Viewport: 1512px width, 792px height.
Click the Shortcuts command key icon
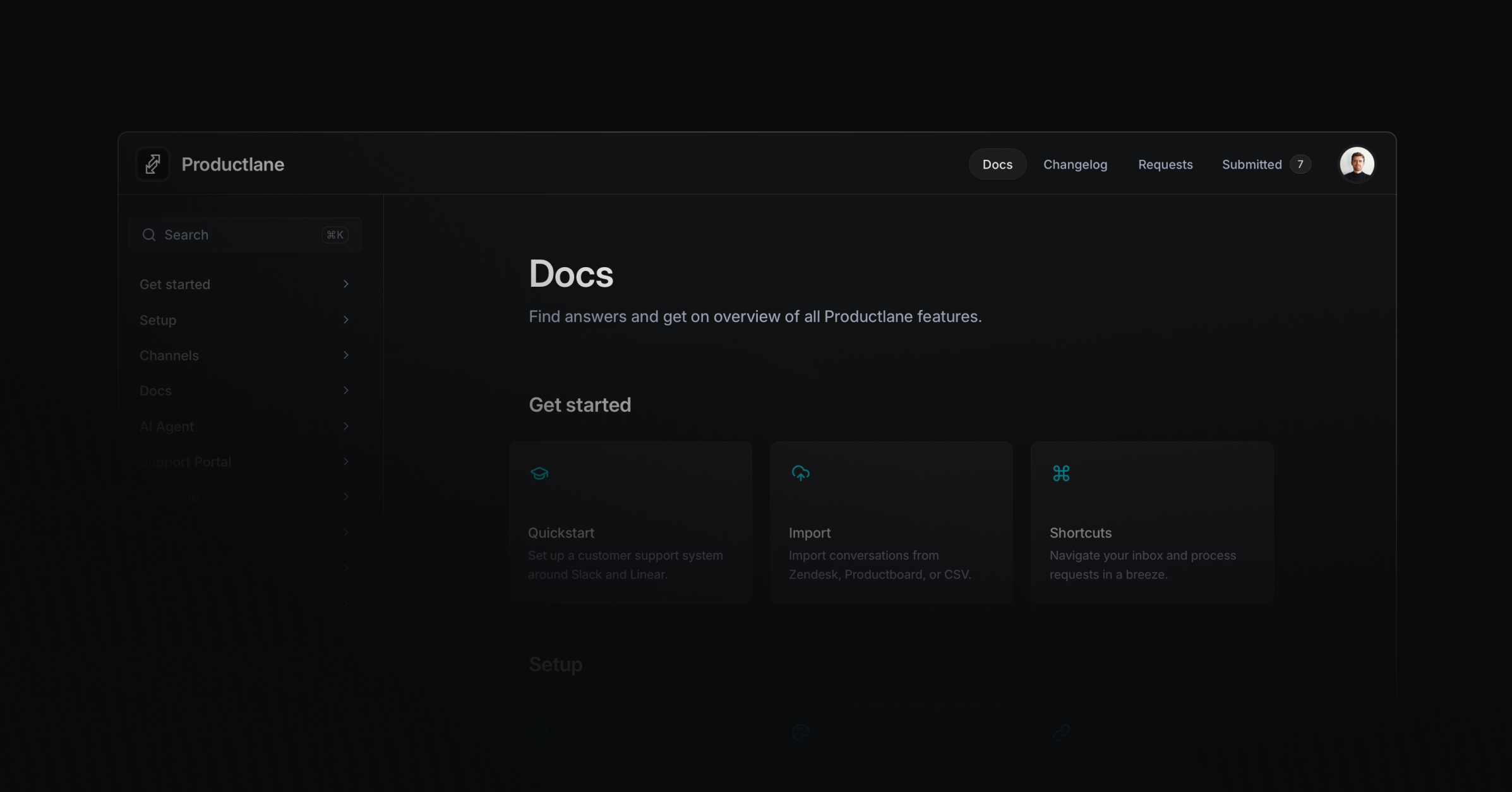tap(1061, 473)
